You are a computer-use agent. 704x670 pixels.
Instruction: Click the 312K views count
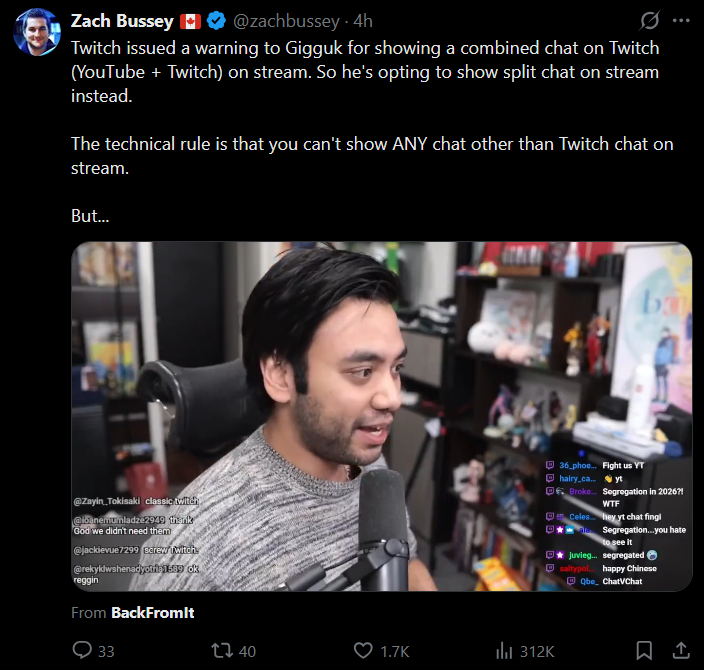click(x=537, y=651)
